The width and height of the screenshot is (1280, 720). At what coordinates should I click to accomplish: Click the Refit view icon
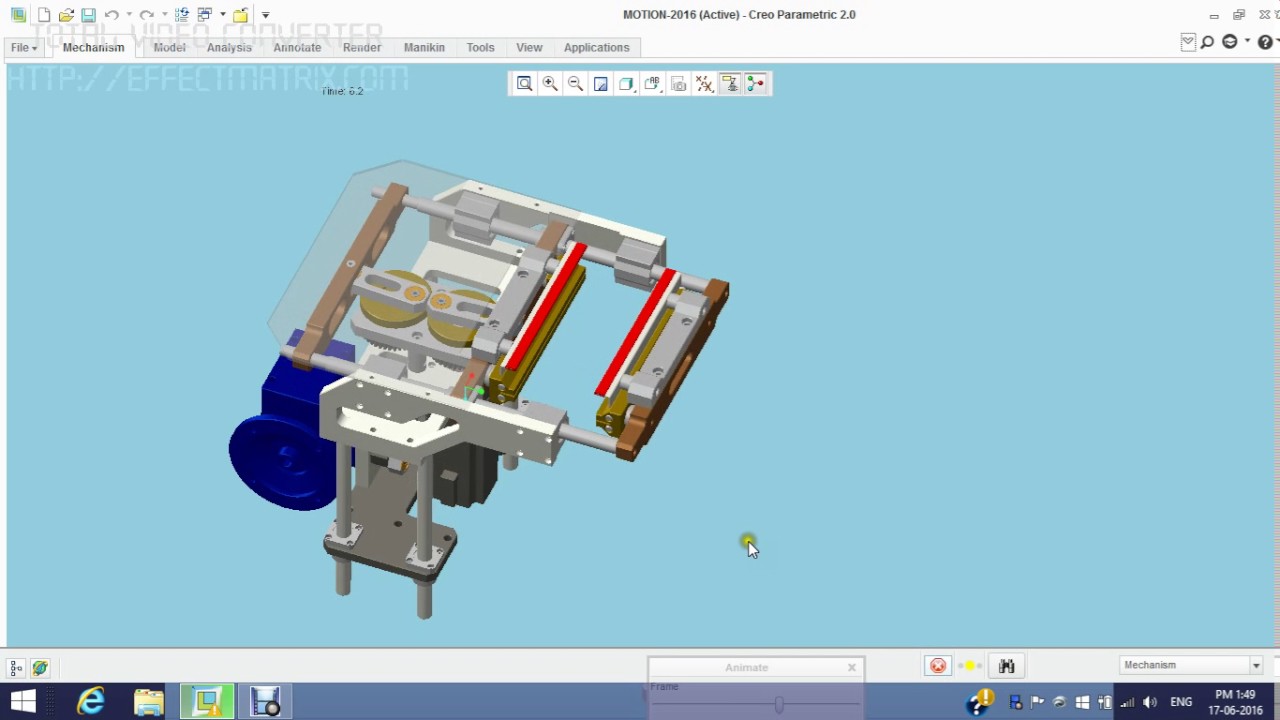coord(524,84)
